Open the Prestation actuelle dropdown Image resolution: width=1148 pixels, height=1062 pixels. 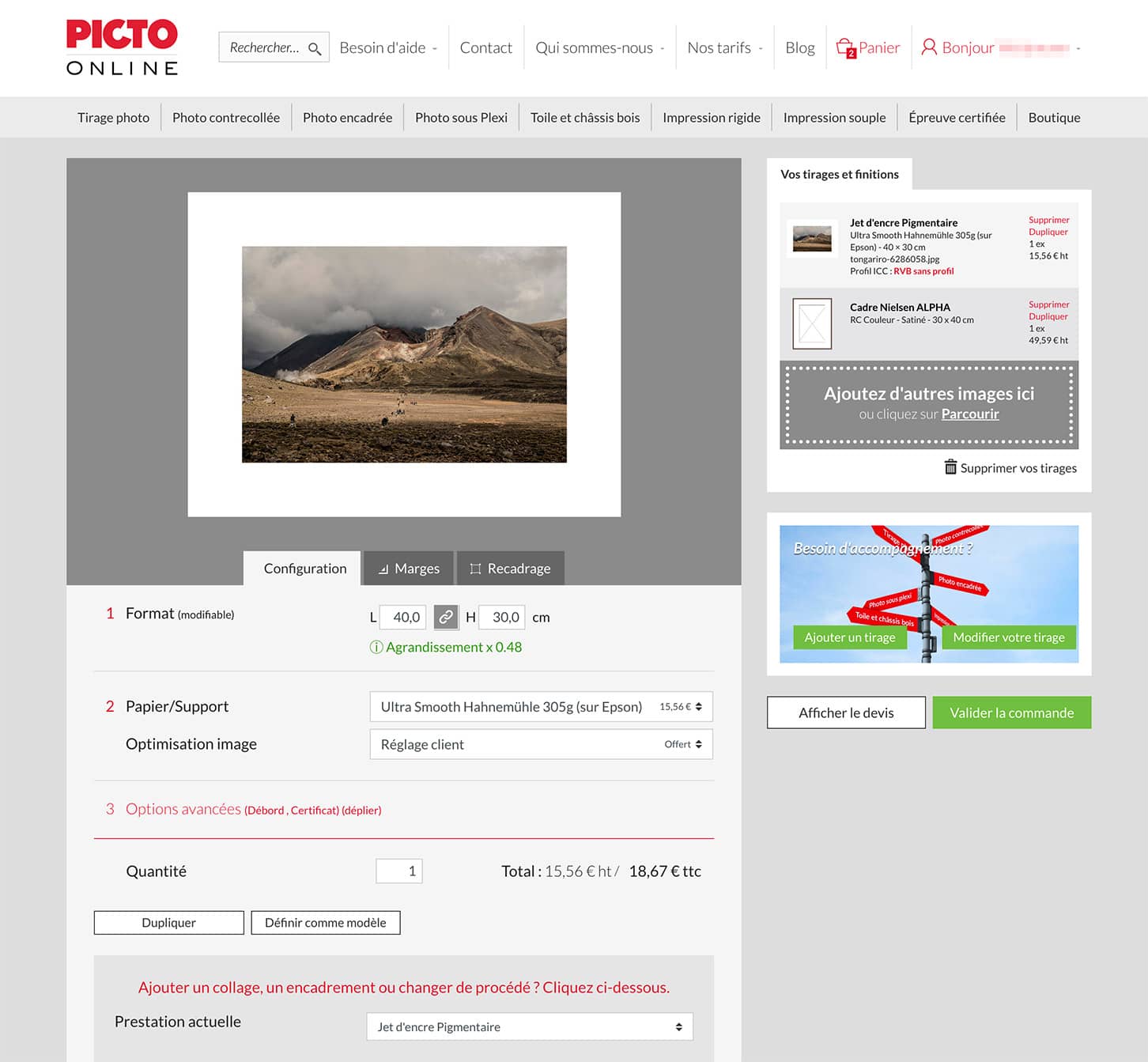coord(529,1026)
